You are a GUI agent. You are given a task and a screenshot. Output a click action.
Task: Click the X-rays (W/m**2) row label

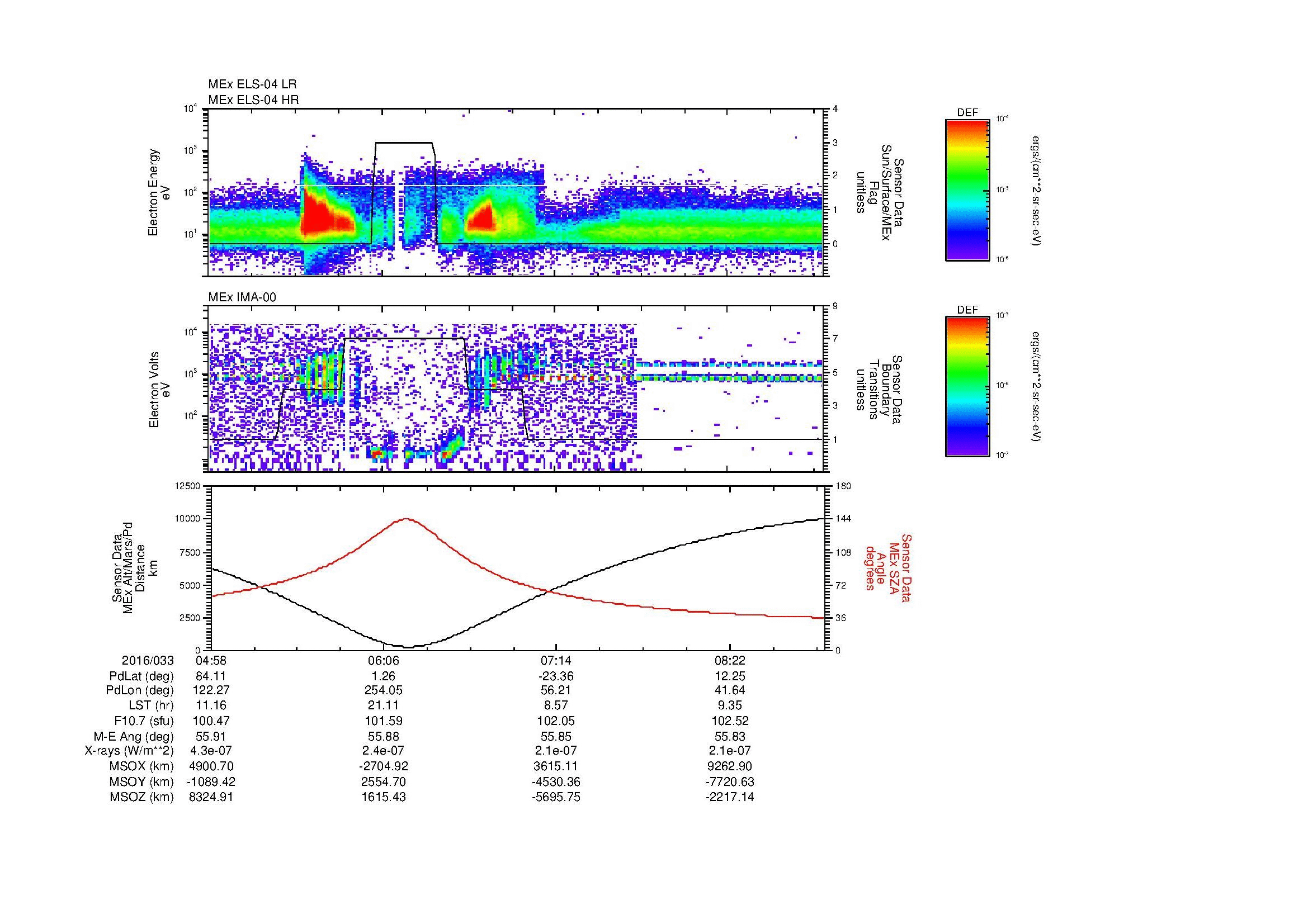tap(129, 751)
